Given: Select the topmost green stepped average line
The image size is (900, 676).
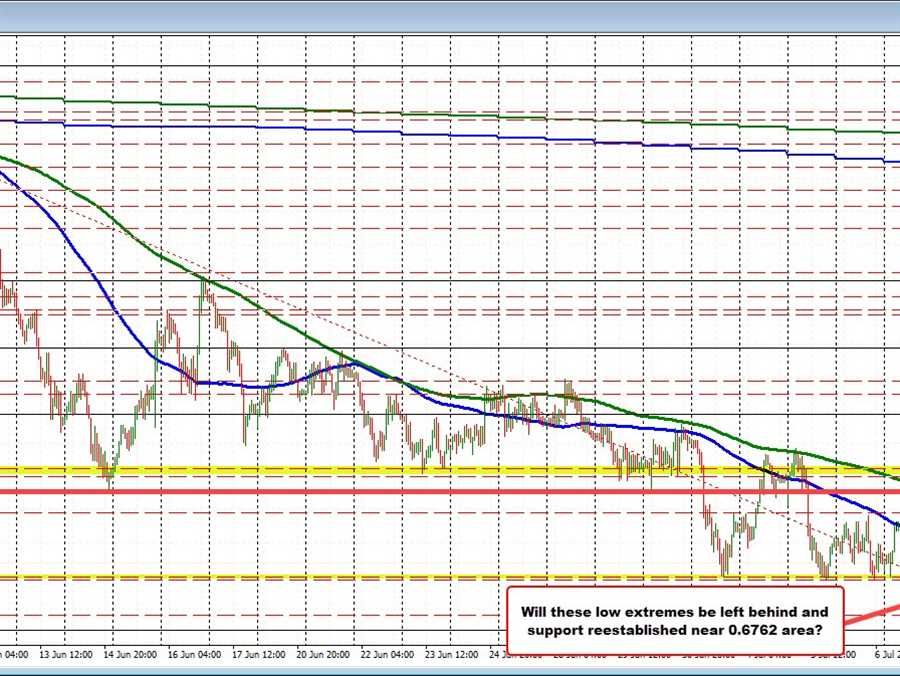Looking at the screenshot, I should [450, 114].
